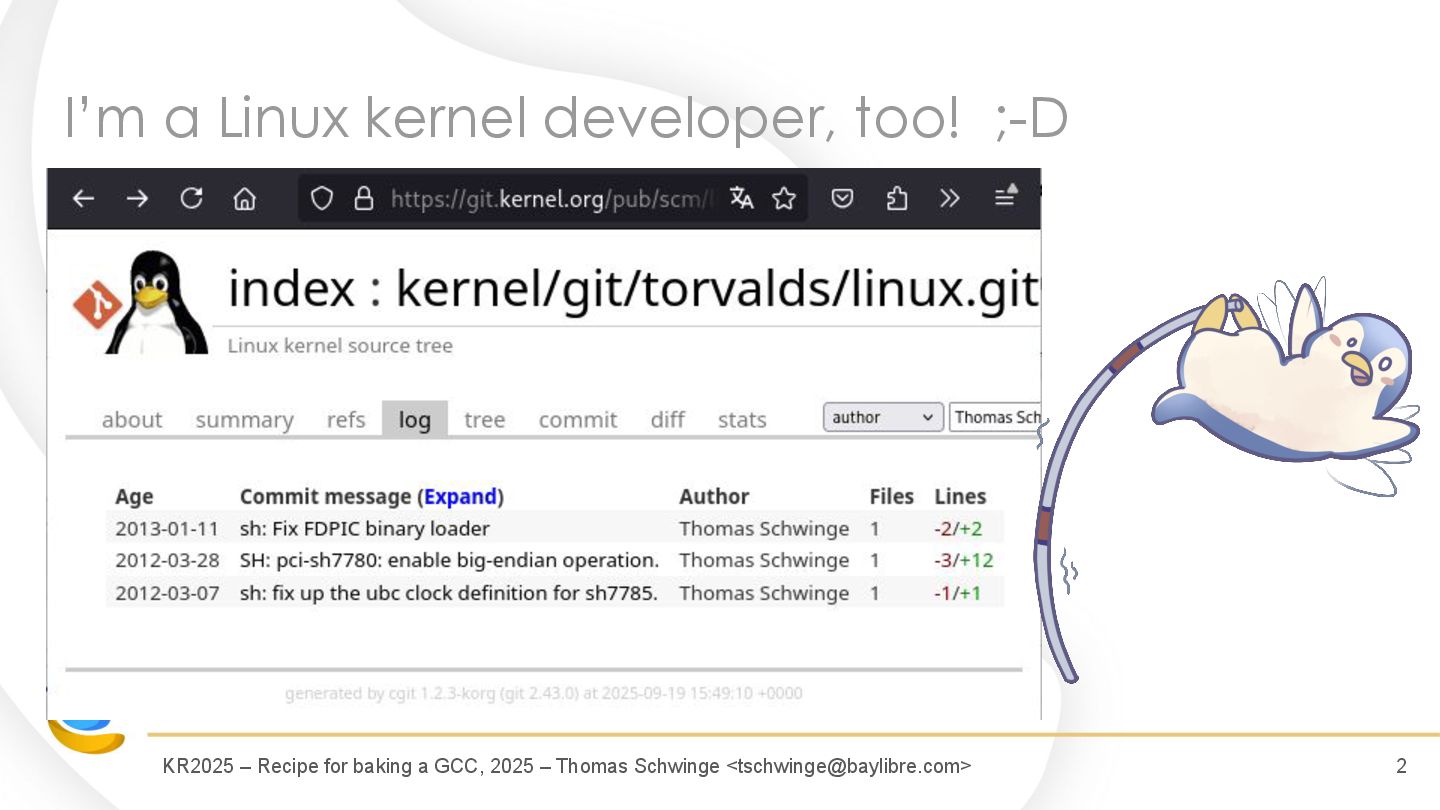This screenshot has height=810, width=1440.
Task: Click date 2013-01-11
Action: pyautogui.click(x=167, y=528)
